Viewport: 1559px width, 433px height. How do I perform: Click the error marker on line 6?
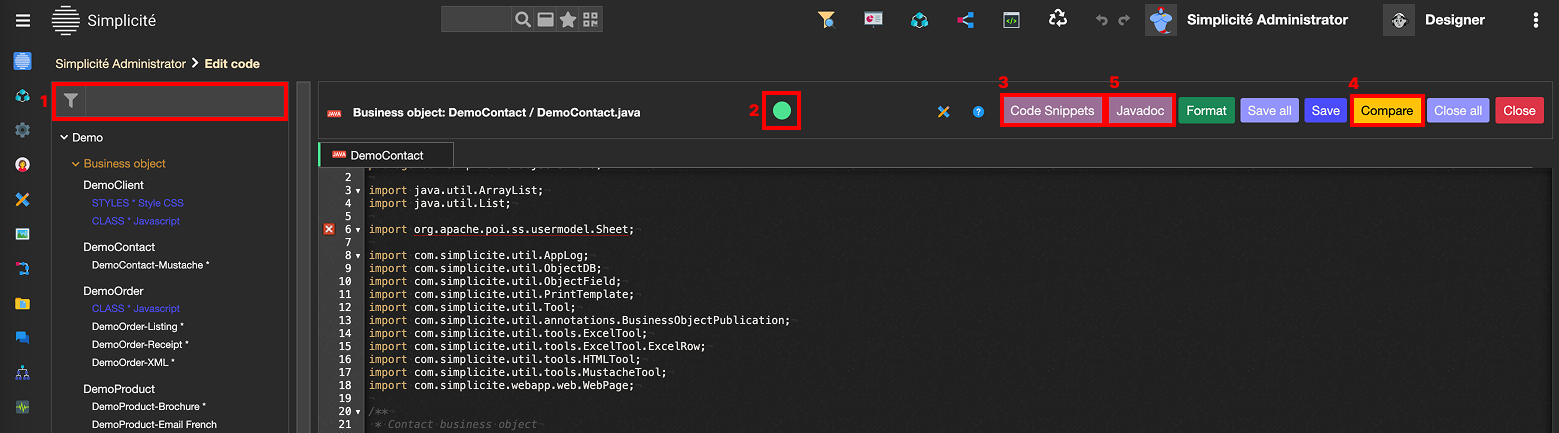(329, 229)
